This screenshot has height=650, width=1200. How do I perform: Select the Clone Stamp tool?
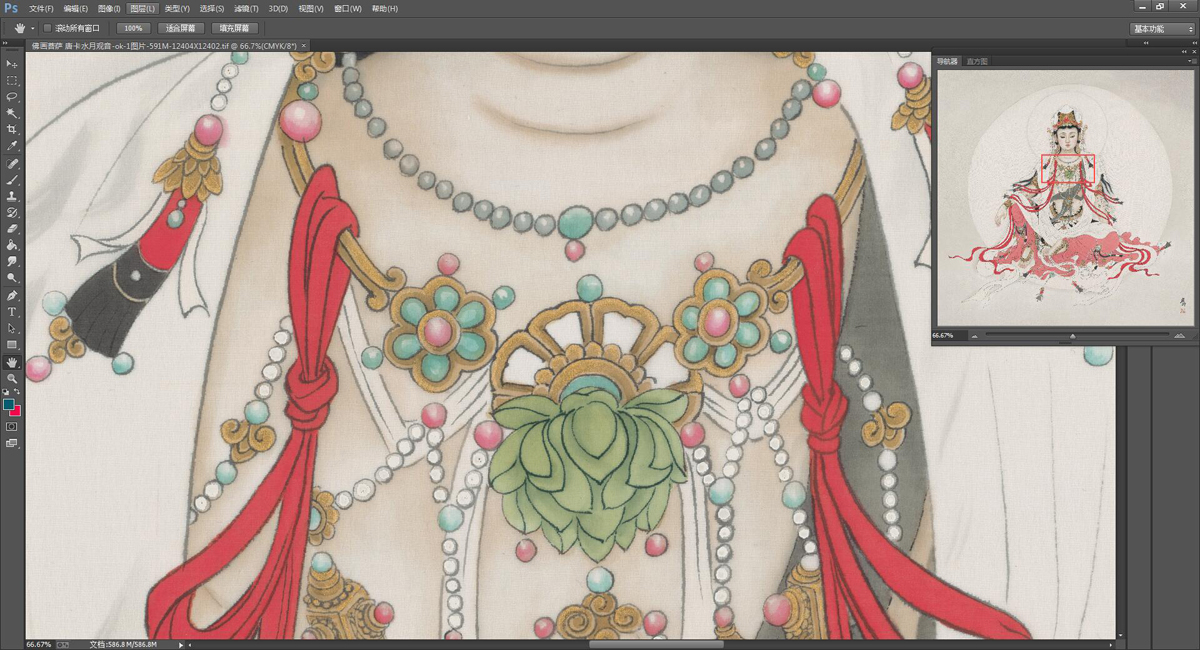tap(12, 196)
